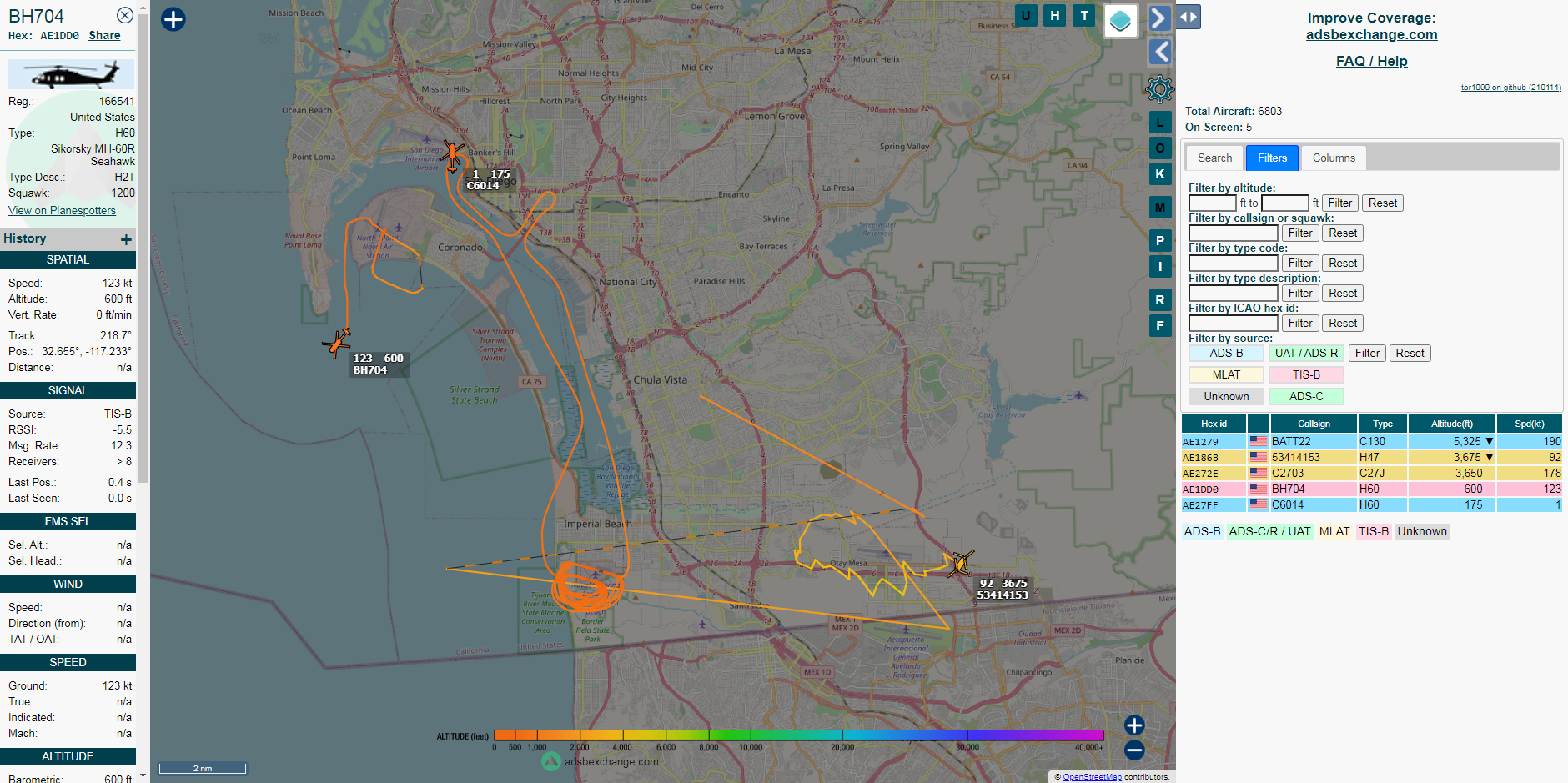This screenshot has height=783, width=1568.
Task: Click the info panel vertical scrollbar
Action: point(143,250)
